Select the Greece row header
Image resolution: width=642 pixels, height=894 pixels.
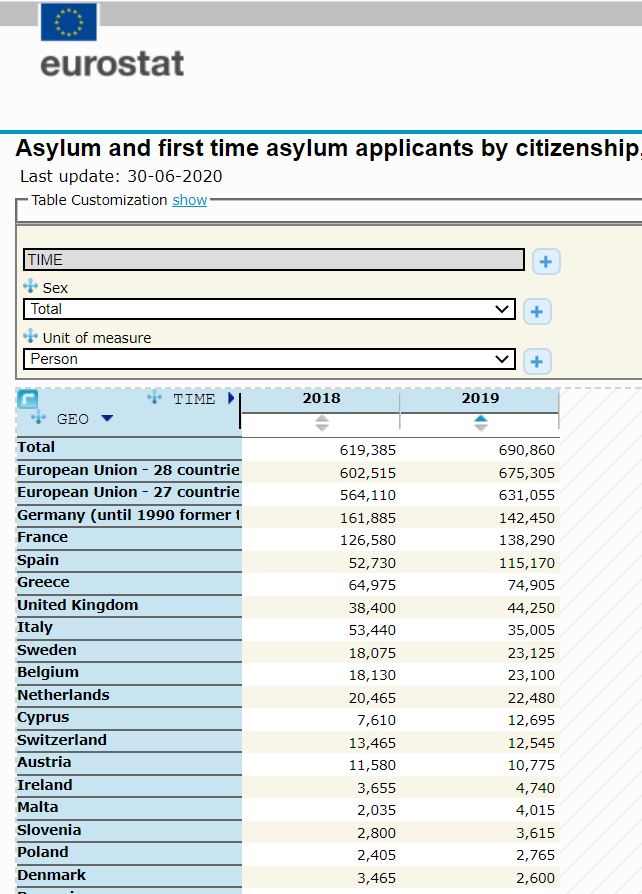click(x=129, y=583)
